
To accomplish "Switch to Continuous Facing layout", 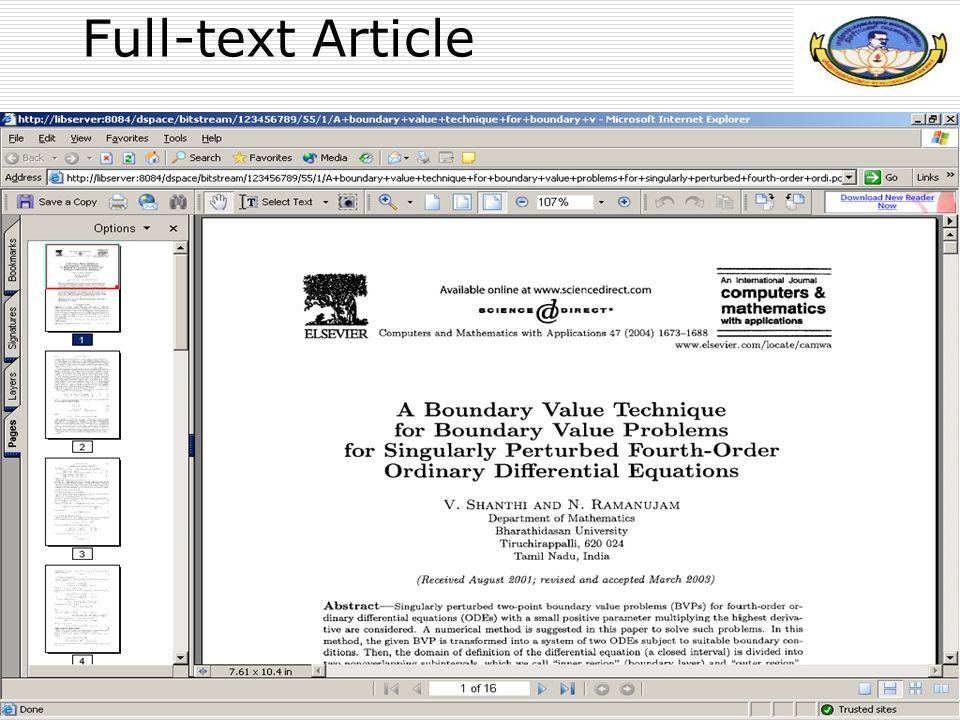I will (x=915, y=689).
